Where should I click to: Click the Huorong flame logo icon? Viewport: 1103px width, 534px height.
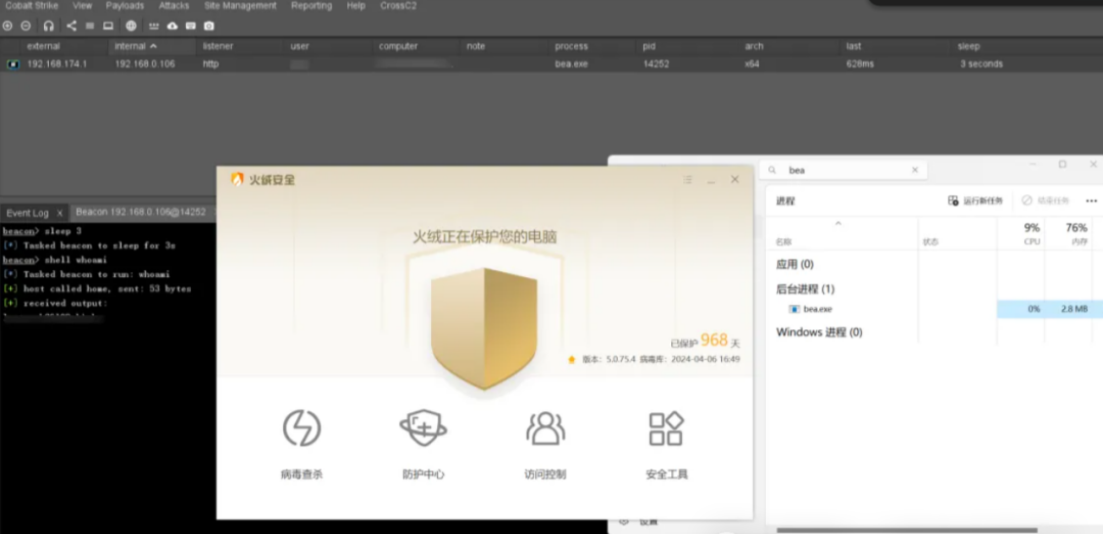tap(238, 179)
